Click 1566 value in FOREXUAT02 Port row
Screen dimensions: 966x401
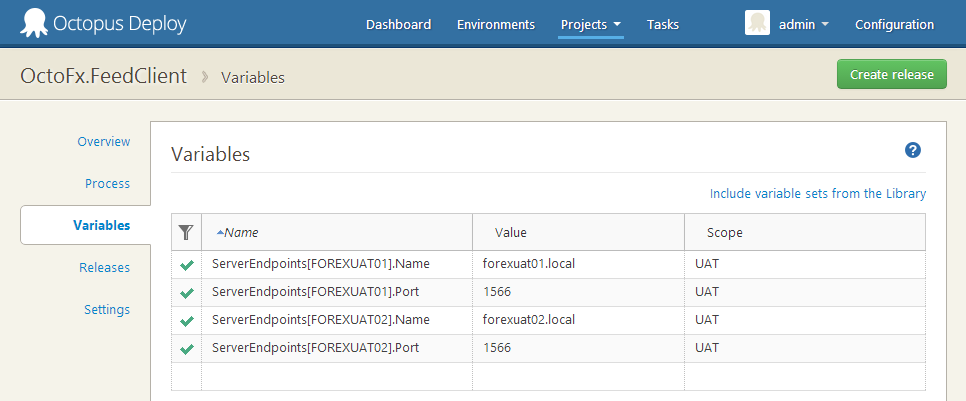tap(578, 348)
